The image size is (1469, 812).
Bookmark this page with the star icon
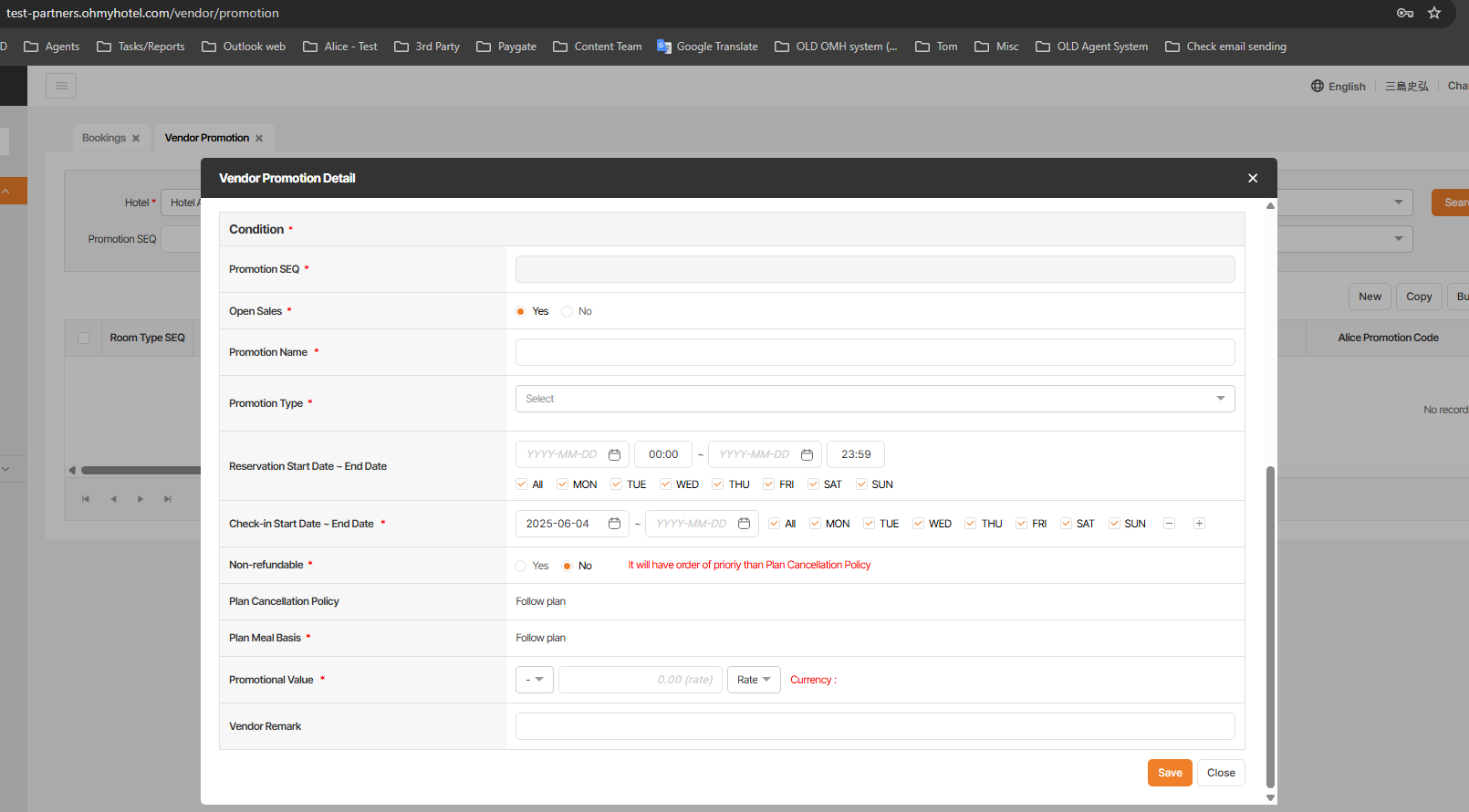pyautogui.click(x=1434, y=13)
